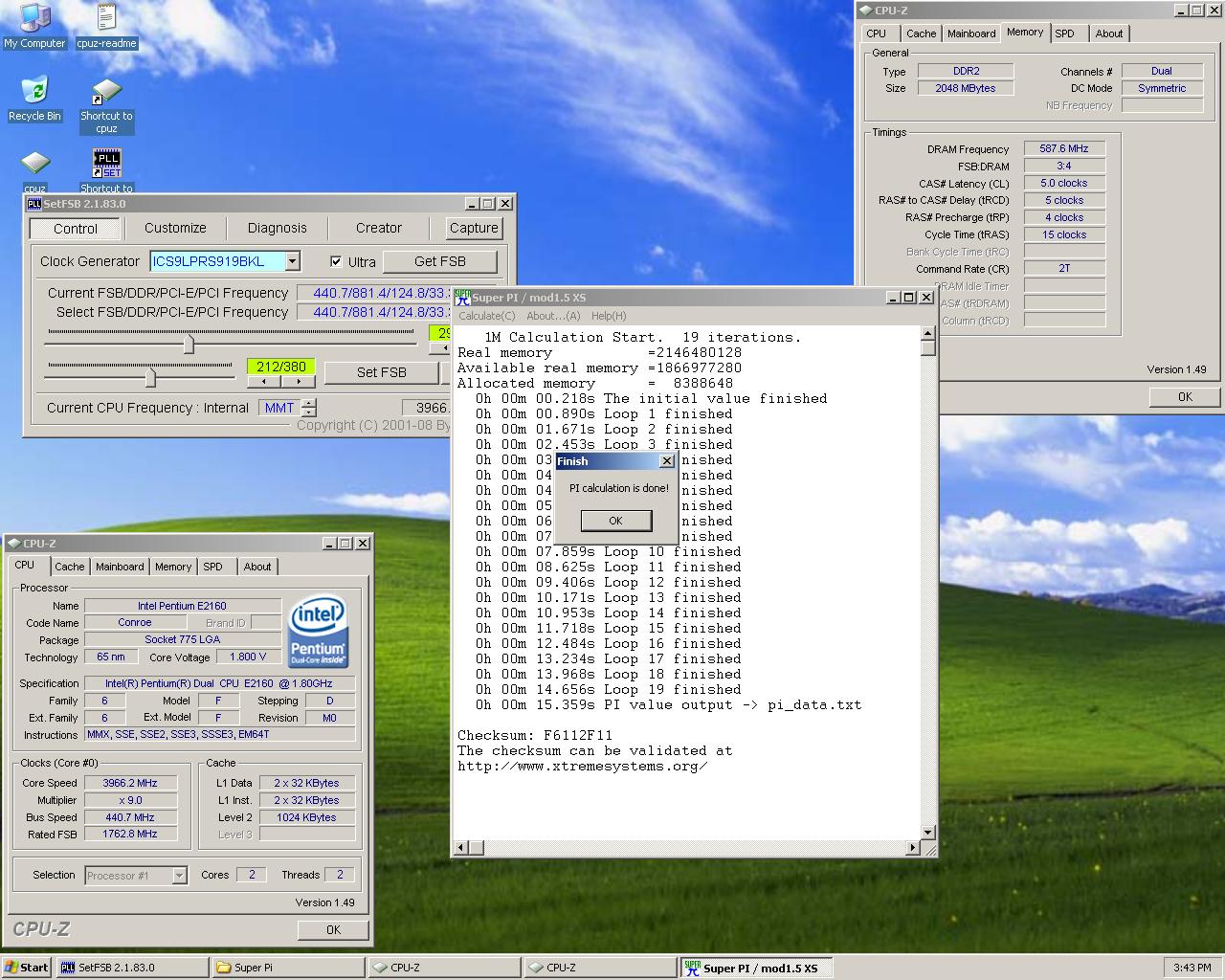This screenshot has height=980, width=1225.
Task: Click the http://www.xtremesystems.org/ text
Action: tap(583, 766)
